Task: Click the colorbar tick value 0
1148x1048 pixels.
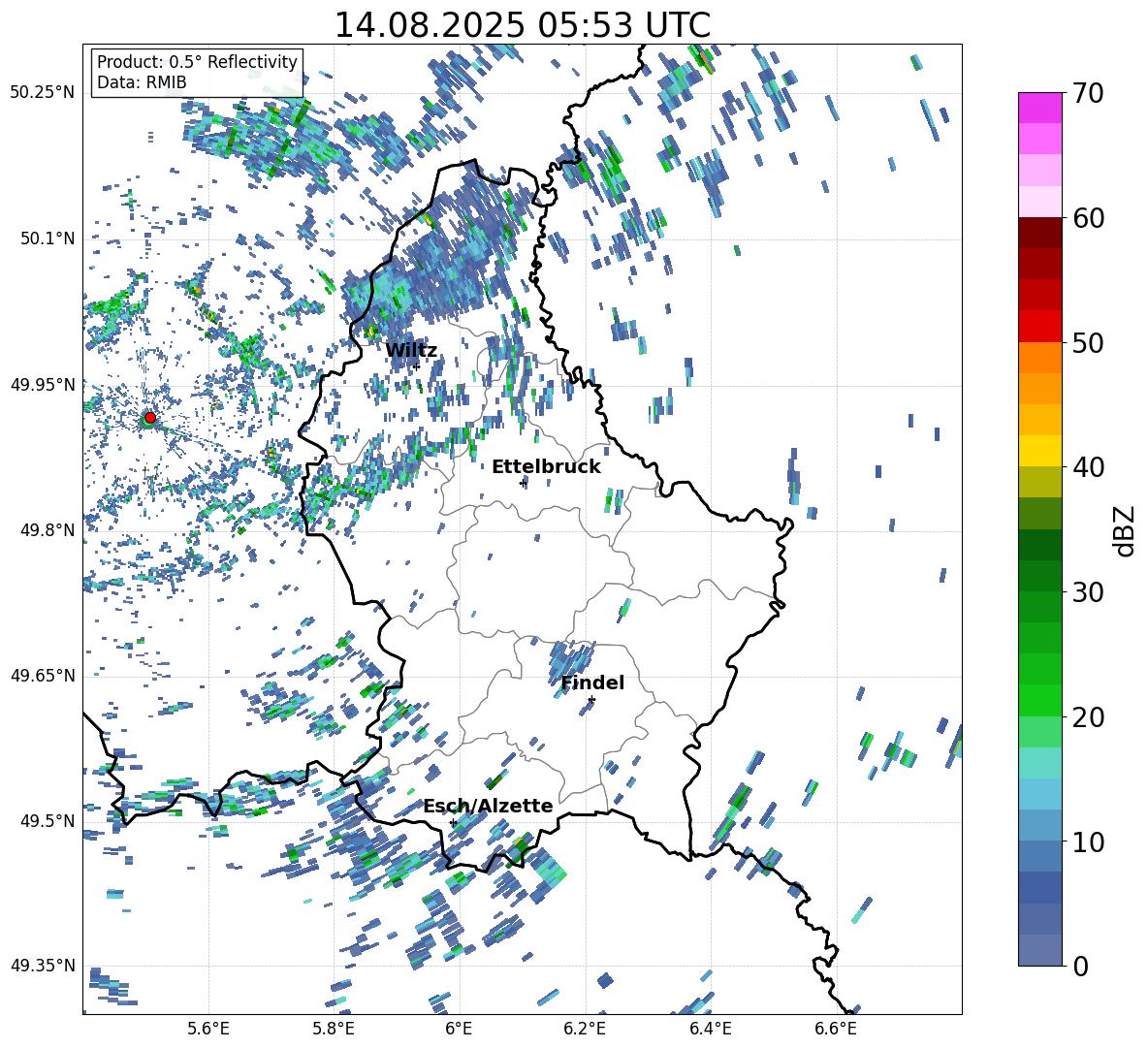Action: coord(1081,966)
